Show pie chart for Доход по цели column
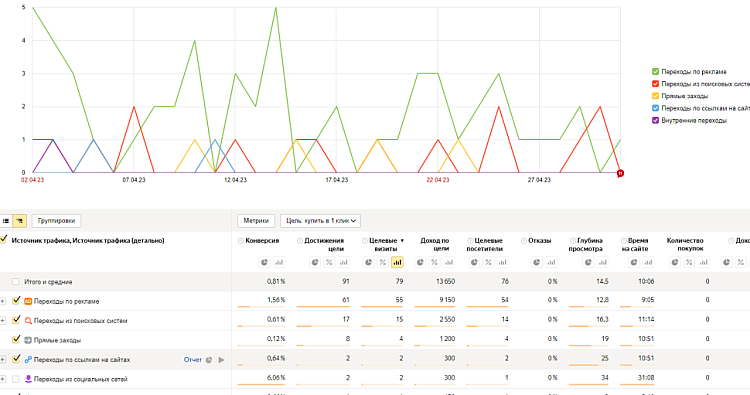This screenshot has height=395, width=750. pos(420,262)
